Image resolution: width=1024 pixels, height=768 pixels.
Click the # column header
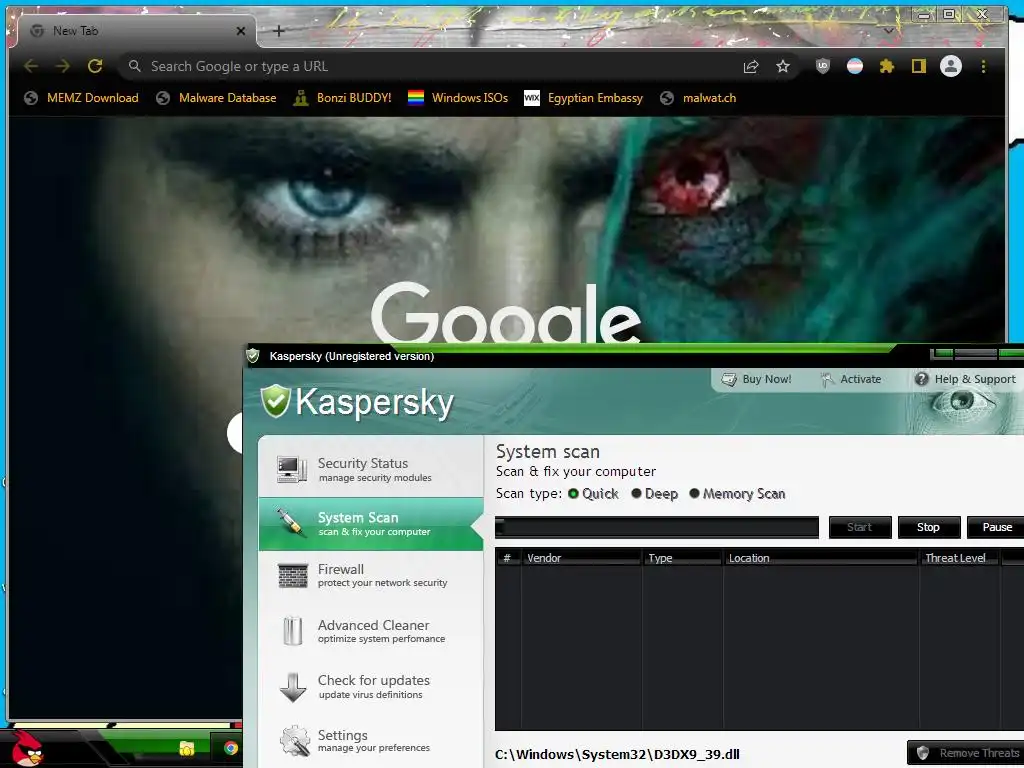click(507, 558)
